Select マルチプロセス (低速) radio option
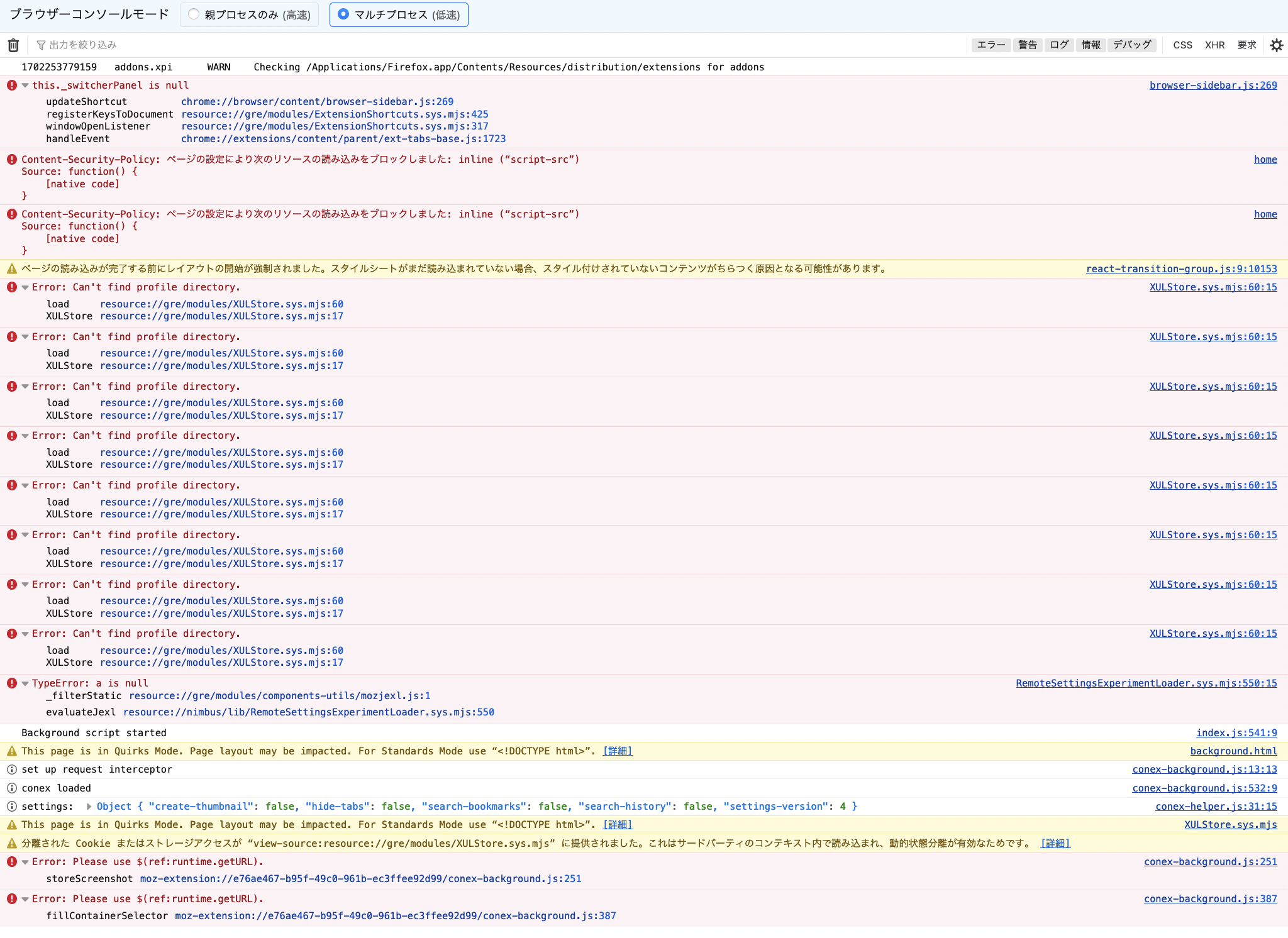Viewport: 1288px width, 938px height. [343, 14]
